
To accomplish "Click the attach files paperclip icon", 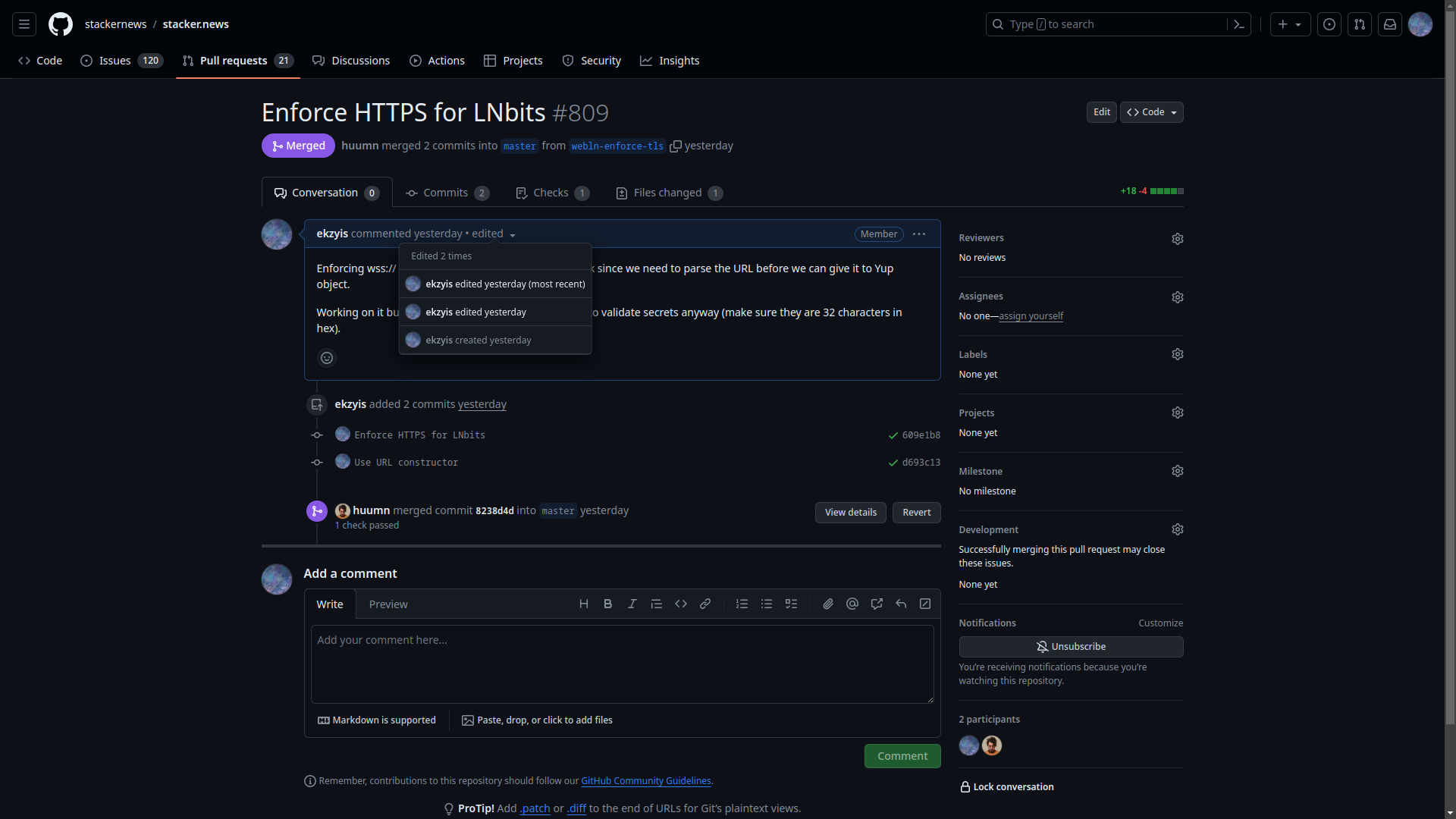I will click(828, 604).
